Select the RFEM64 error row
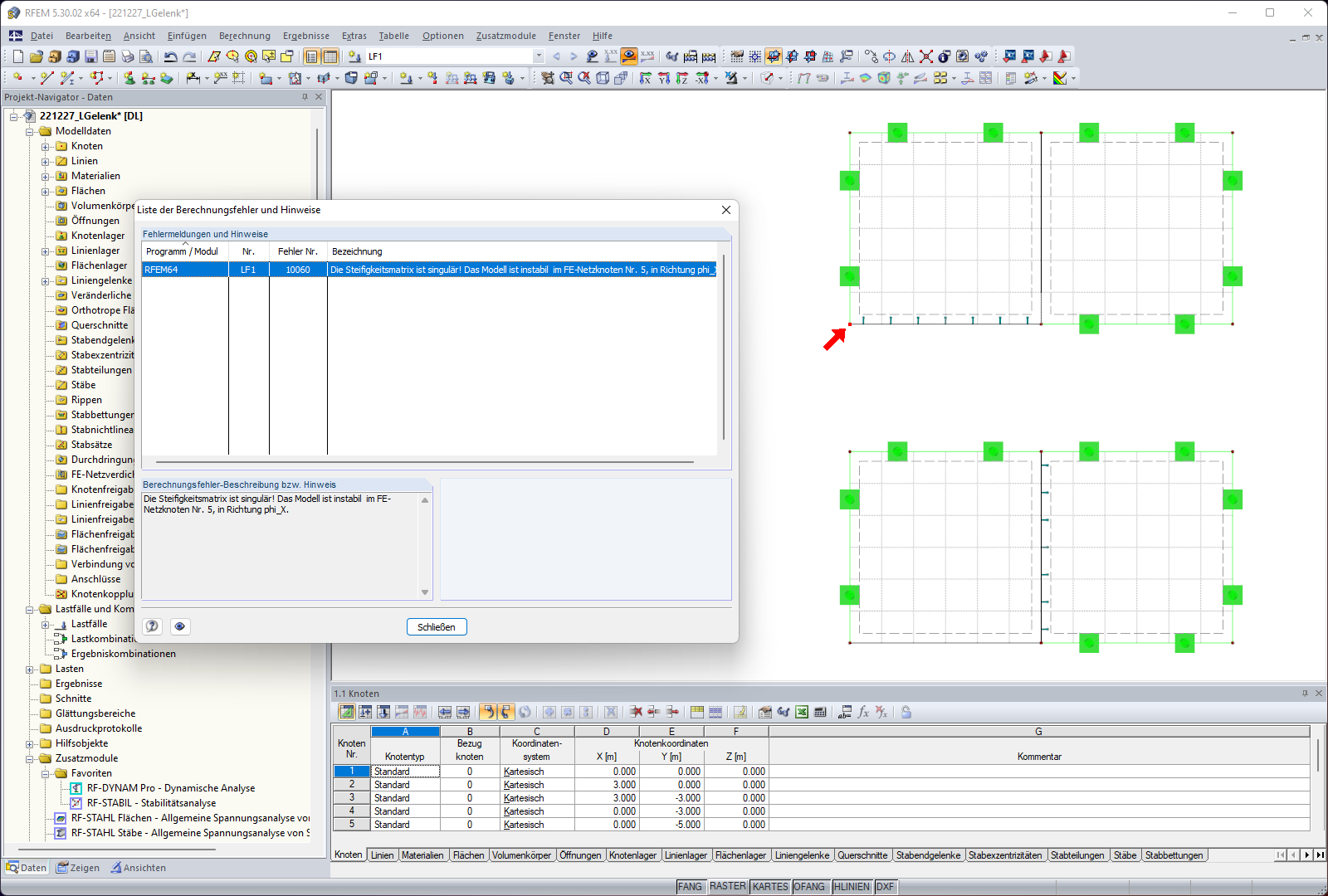 [429, 270]
